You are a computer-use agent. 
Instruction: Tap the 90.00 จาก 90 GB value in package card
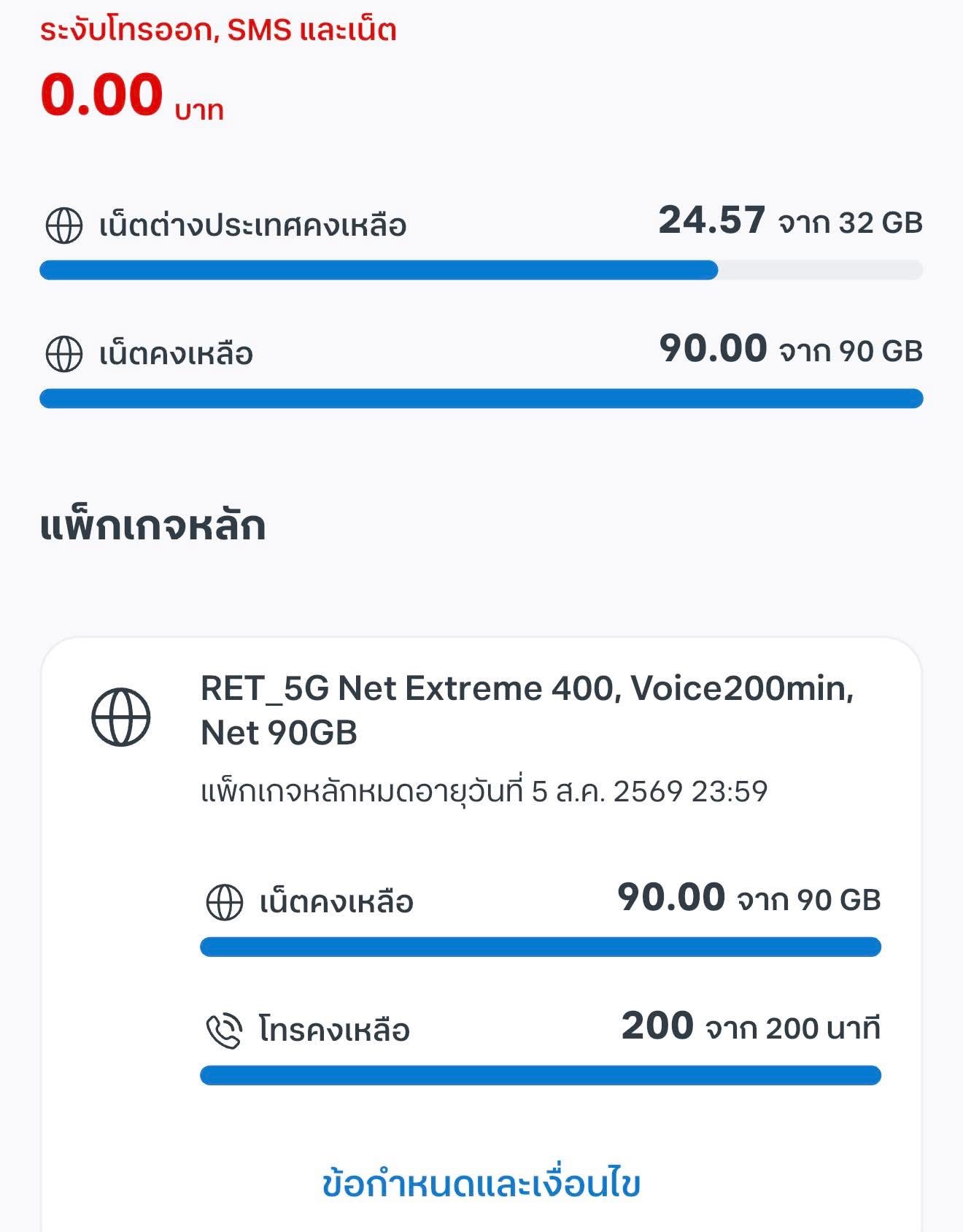coord(749,898)
